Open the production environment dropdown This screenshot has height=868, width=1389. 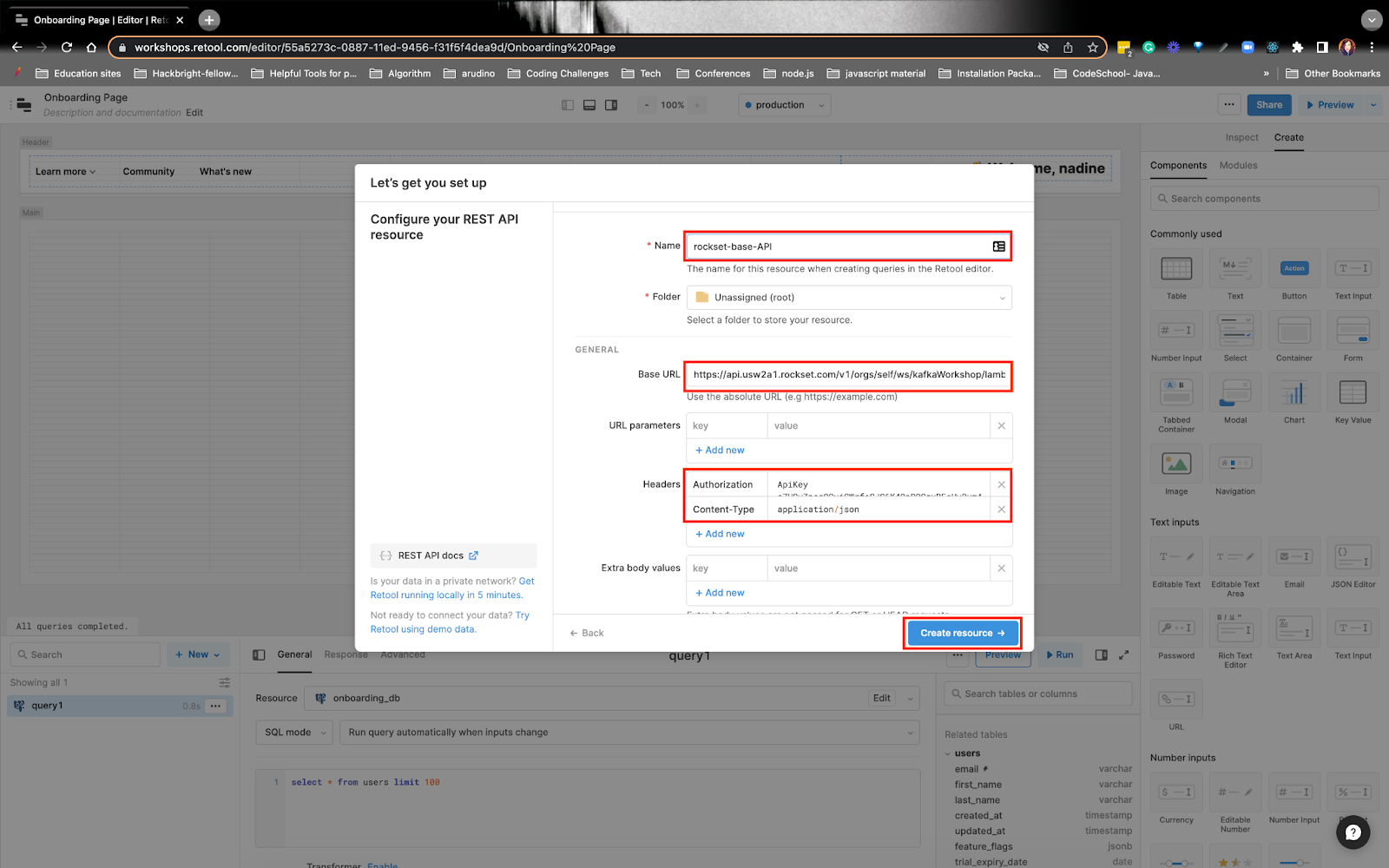coord(785,105)
